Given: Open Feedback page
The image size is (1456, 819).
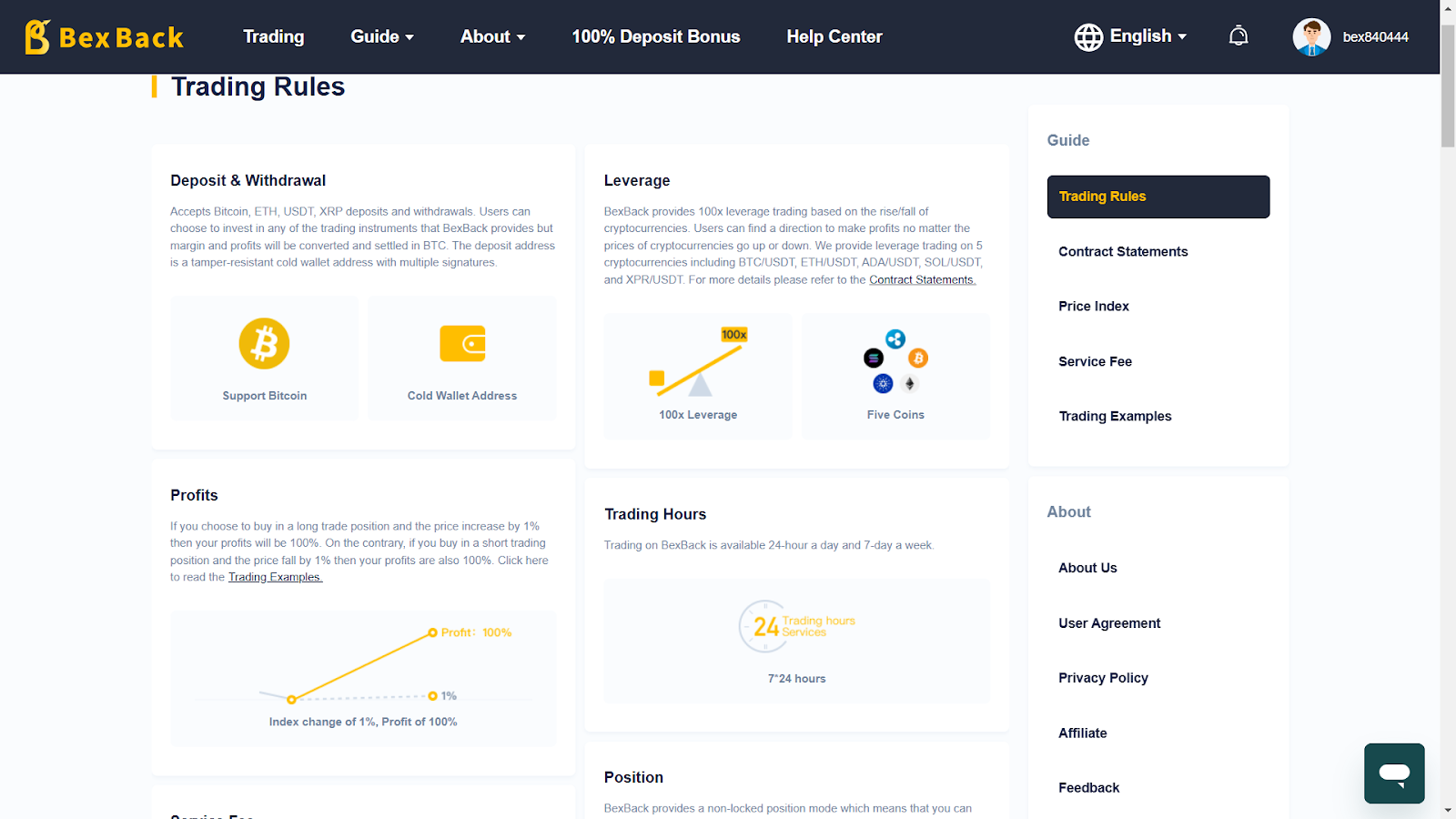Looking at the screenshot, I should pyautogui.click(x=1088, y=788).
